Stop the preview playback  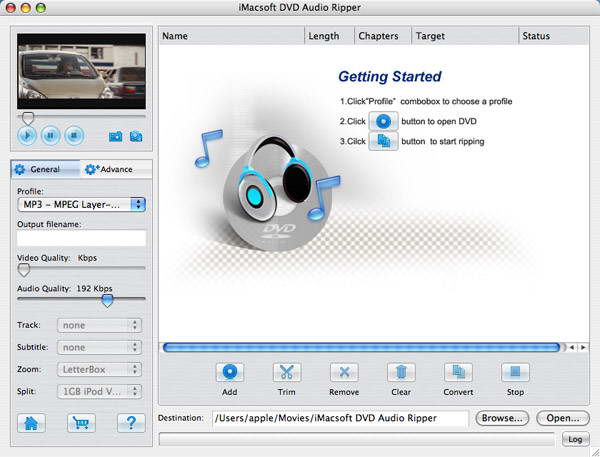coord(74,135)
